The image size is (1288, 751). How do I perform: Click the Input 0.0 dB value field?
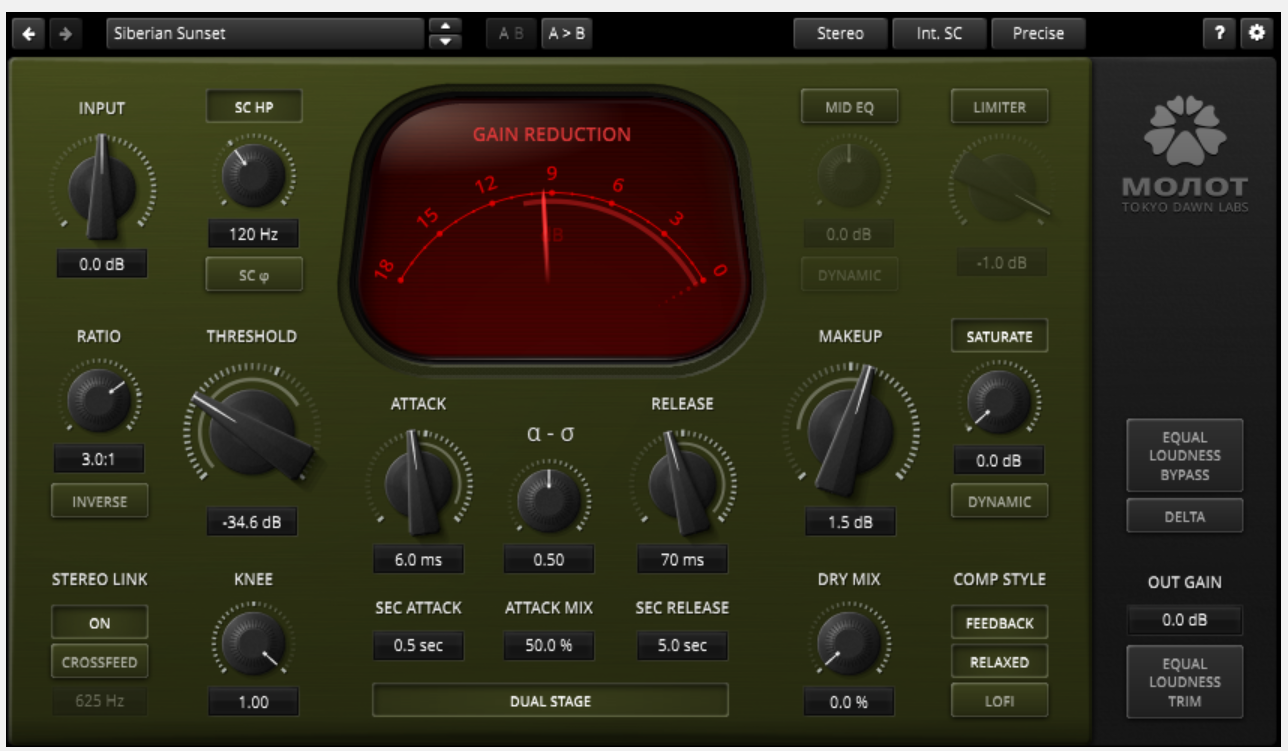click(101, 266)
